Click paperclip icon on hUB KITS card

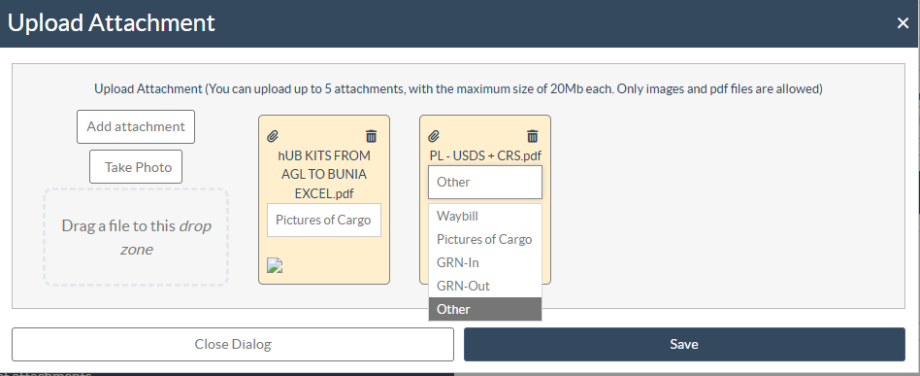tap(272, 136)
